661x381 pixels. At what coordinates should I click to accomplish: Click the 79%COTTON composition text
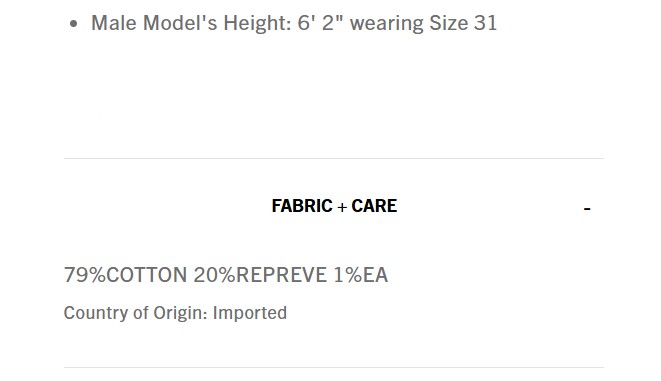click(125, 275)
